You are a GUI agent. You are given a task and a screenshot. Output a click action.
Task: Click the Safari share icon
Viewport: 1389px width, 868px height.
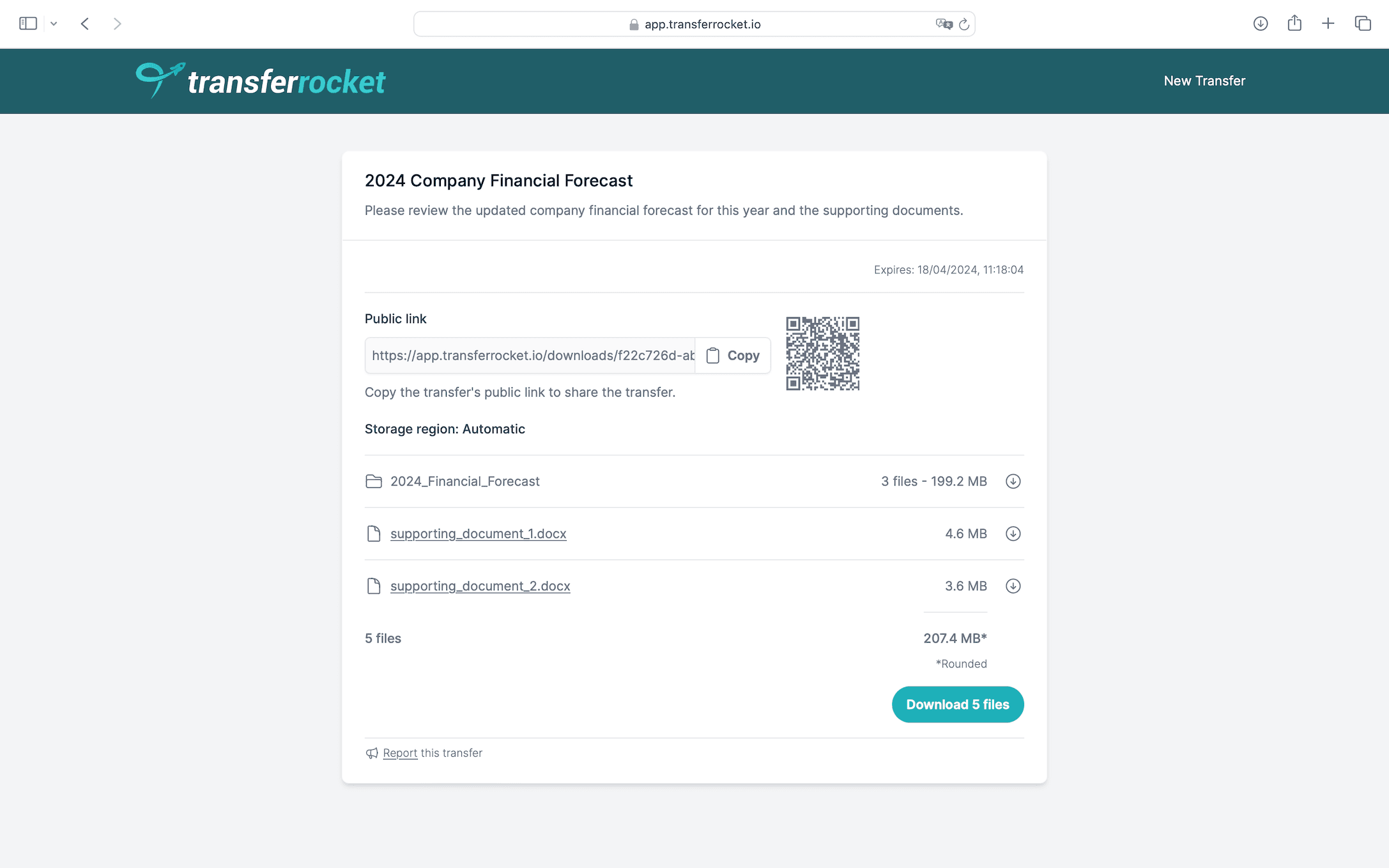pos(1294,24)
